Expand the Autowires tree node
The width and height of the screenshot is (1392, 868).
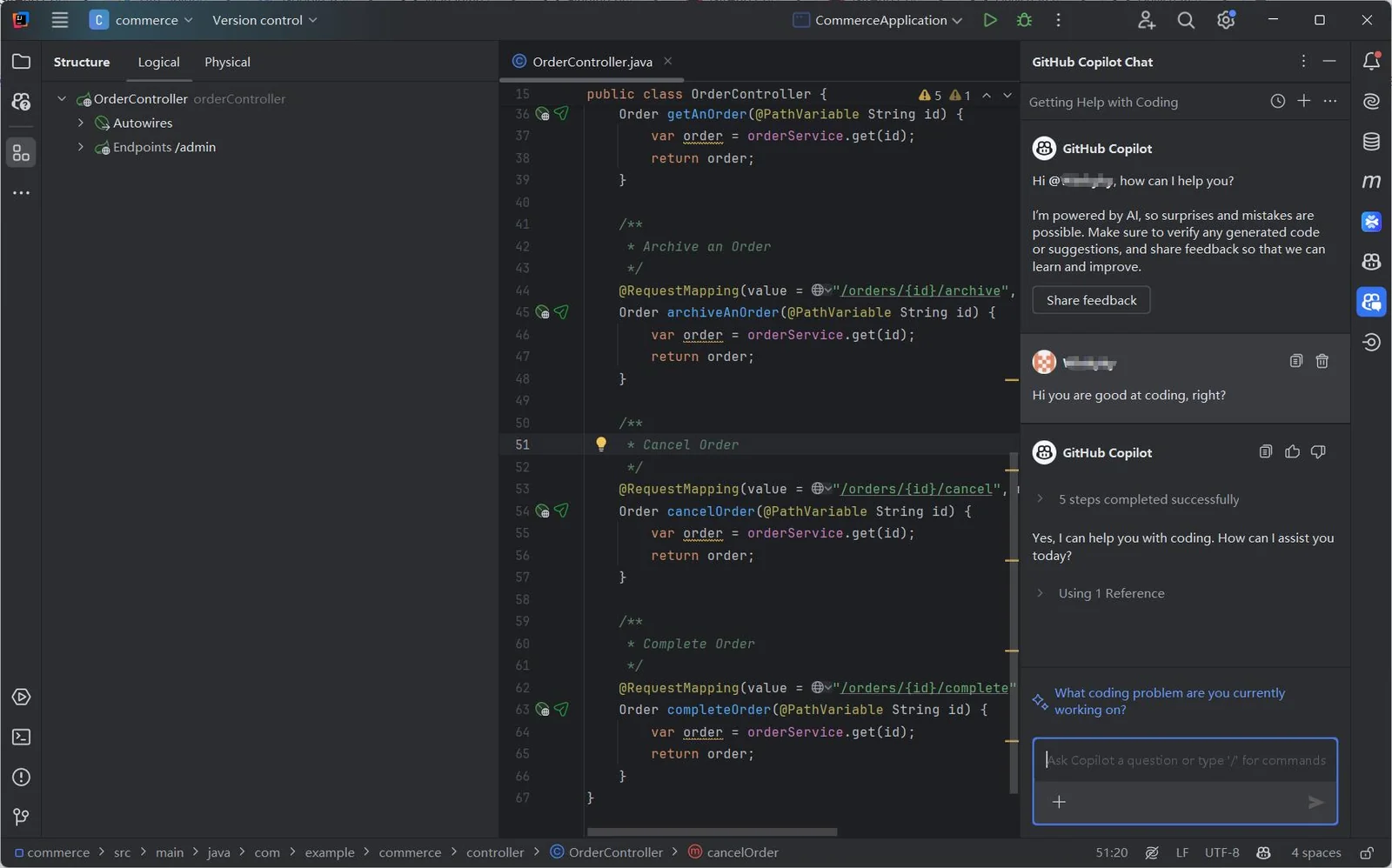pyautogui.click(x=81, y=123)
